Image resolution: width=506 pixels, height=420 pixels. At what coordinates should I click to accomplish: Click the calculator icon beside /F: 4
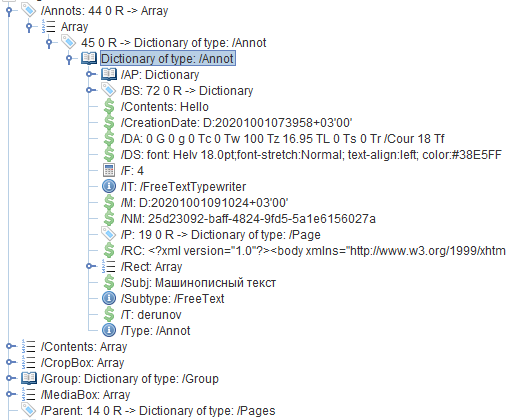109,170
